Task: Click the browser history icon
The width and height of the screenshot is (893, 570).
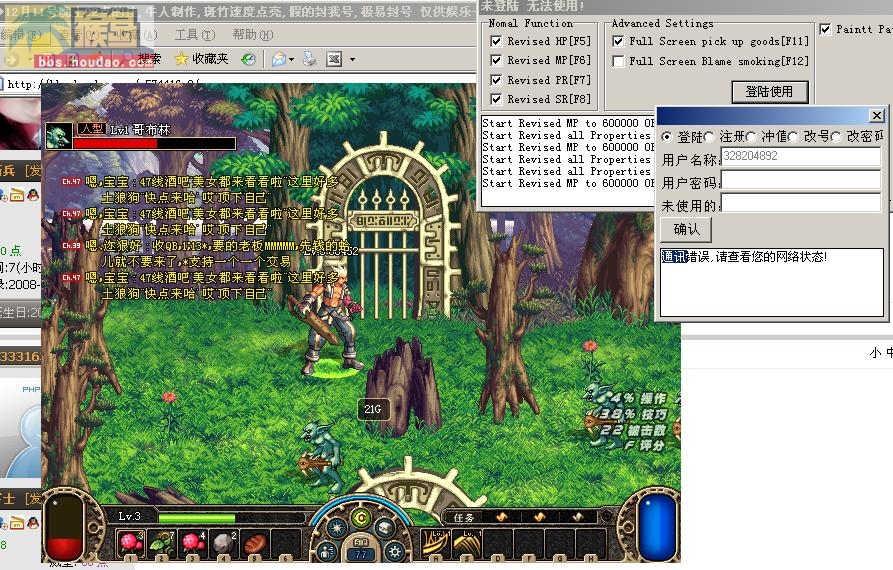Action: (248, 59)
